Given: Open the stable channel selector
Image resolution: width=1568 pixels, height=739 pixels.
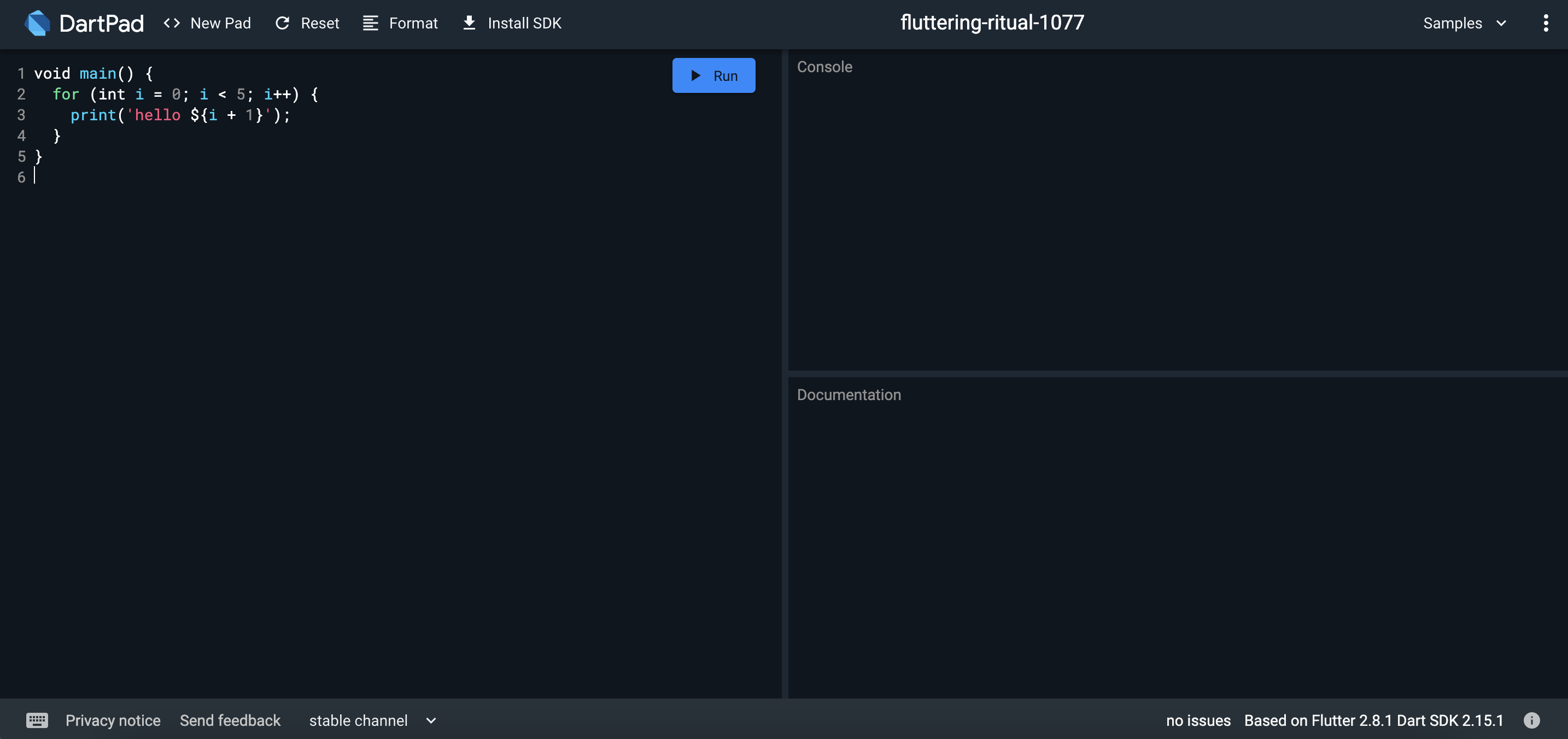Looking at the screenshot, I should (x=359, y=720).
